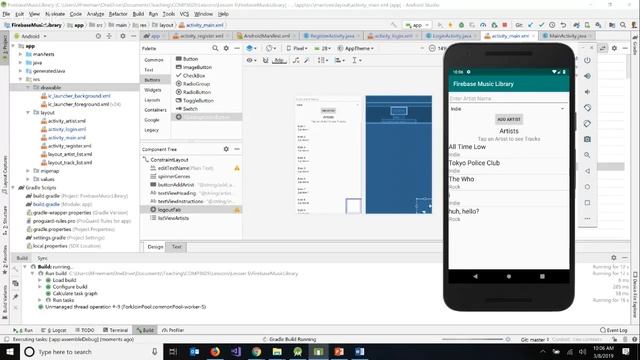Take emulator screenshot with camera icon

(x=587, y=140)
